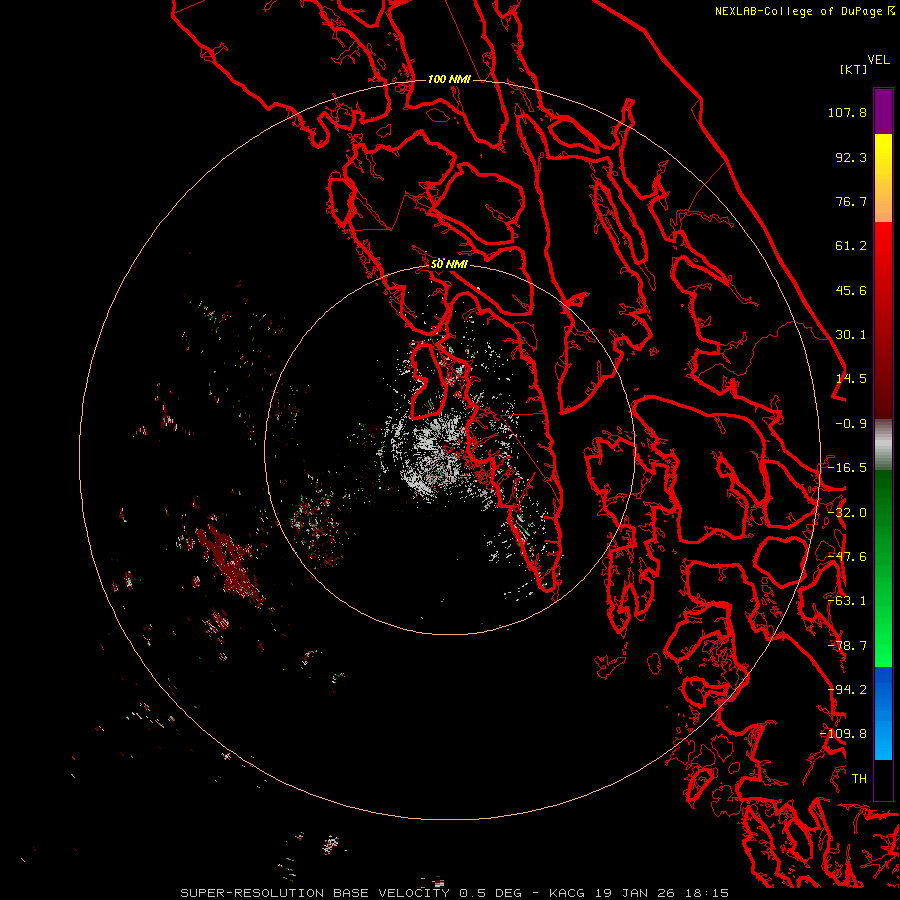
Task: Click the KACG 19 JAN 26 18:15 timestamp
Action: click(x=639, y=893)
